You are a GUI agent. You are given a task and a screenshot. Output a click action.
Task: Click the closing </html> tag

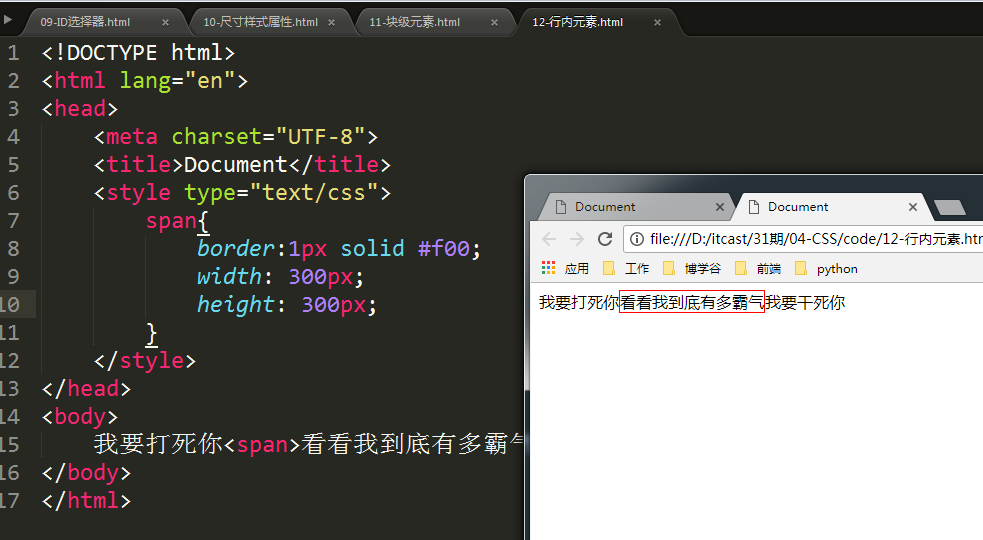[x=87, y=500]
